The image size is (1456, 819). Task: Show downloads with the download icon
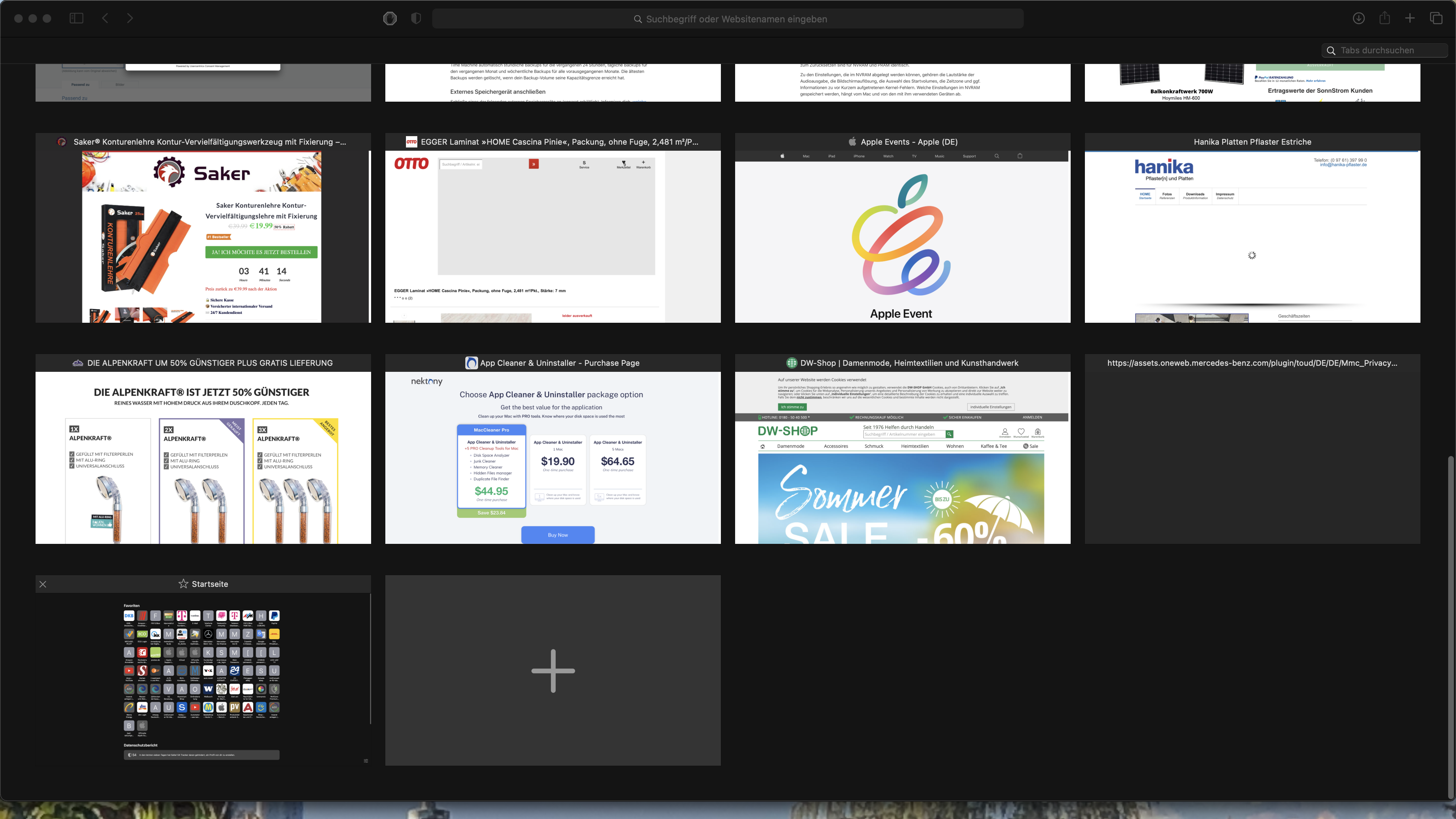[x=1359, y=18]
